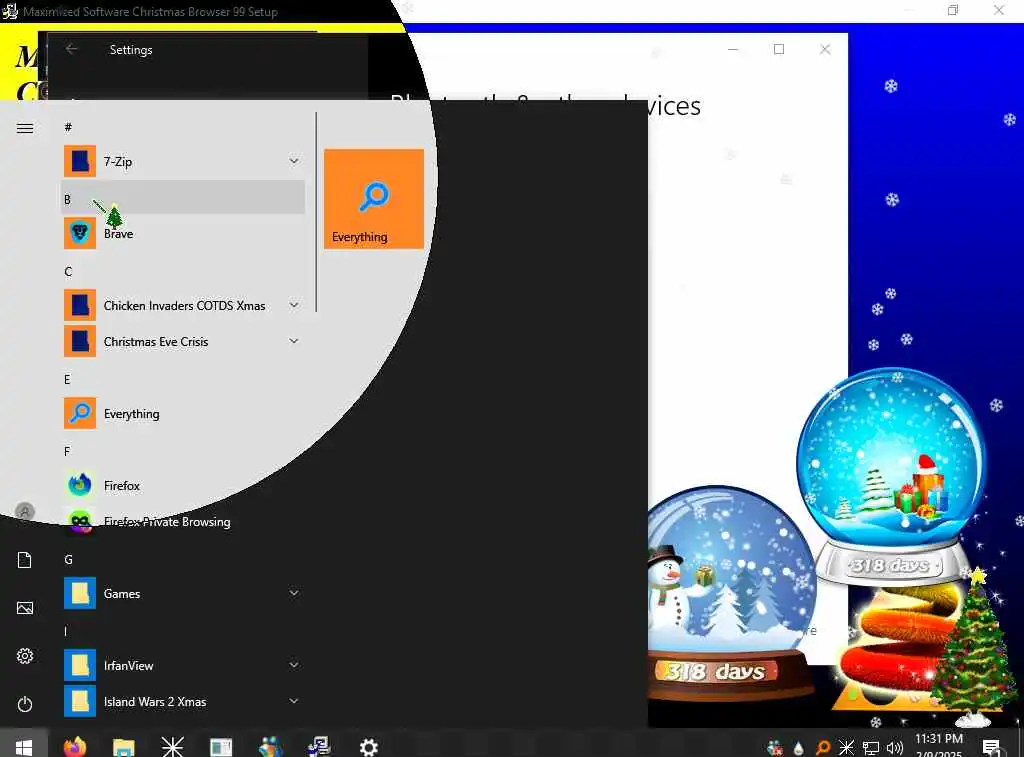Open Settings gear in Start sidebar
The image size is (1024, 757).
point(25,656)
